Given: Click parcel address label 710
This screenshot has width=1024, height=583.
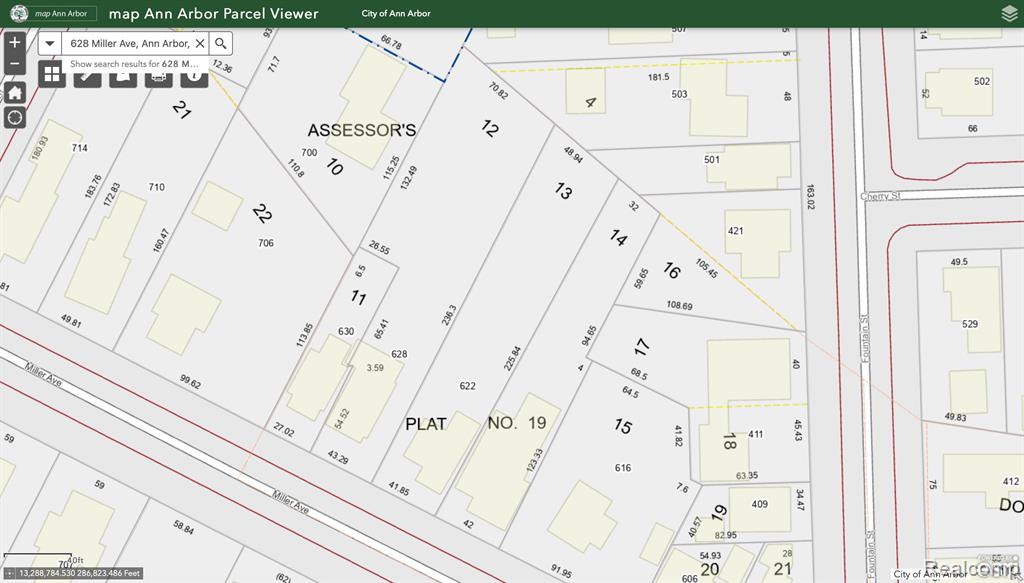Looking at the screenshot, I should point(156,187).
